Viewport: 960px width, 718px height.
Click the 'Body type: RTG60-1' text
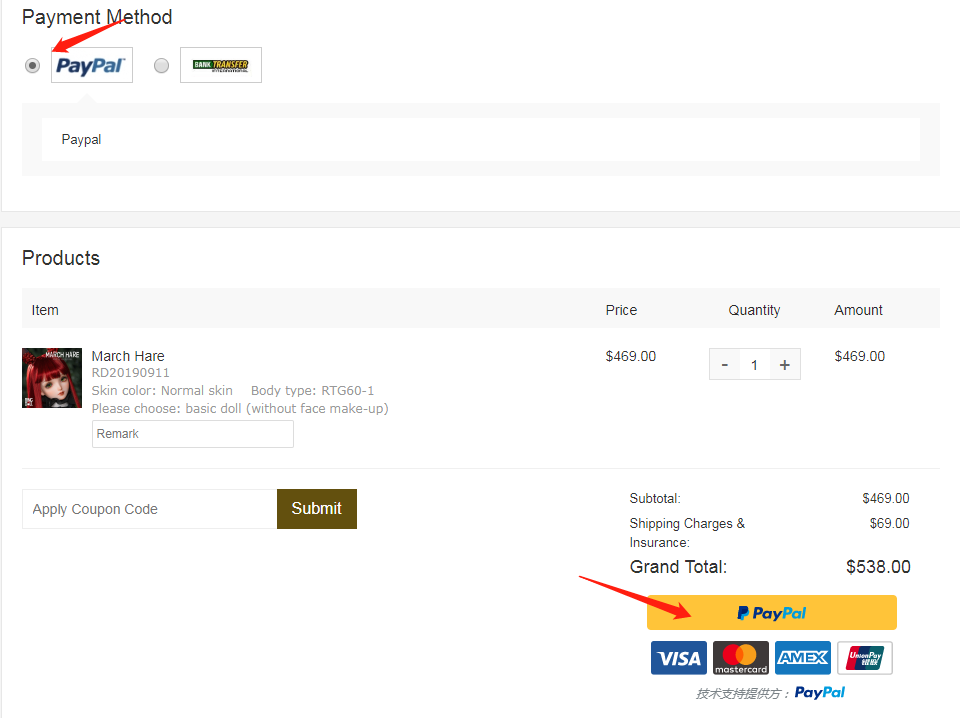[x=312, y=391]
